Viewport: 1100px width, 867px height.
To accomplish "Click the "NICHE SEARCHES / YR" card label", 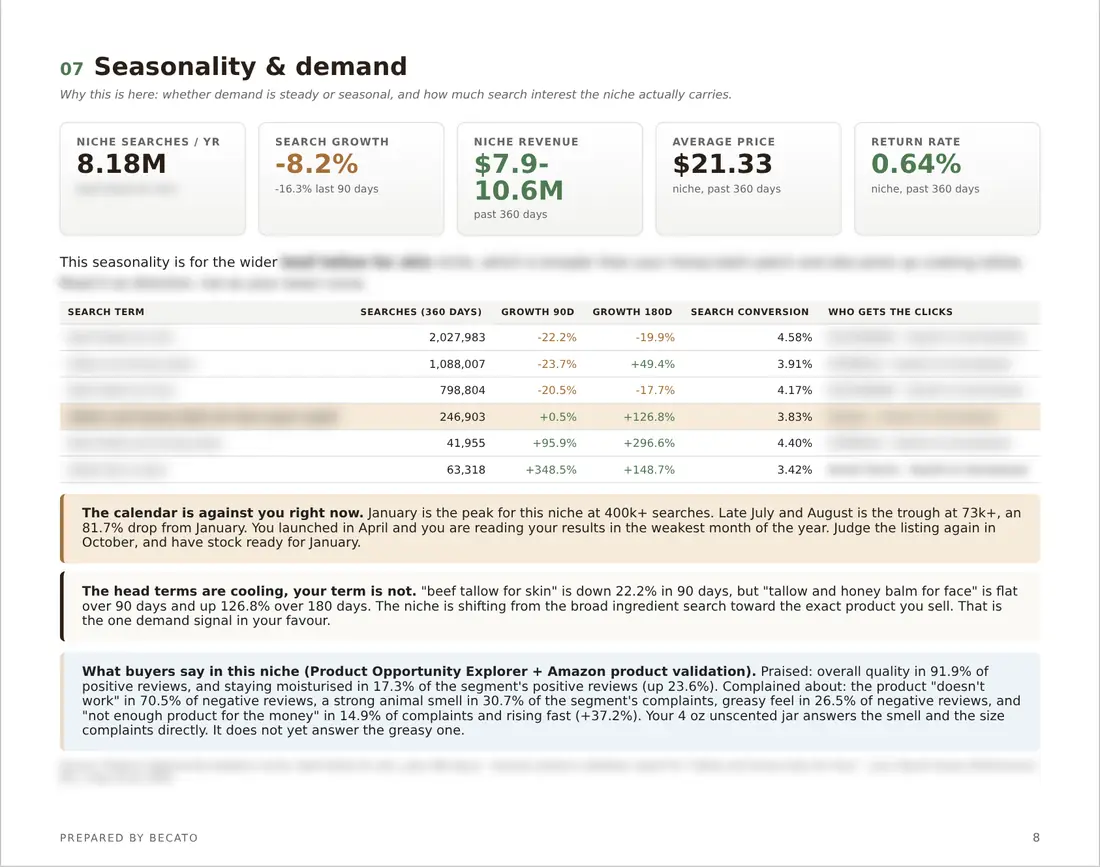I will click(148, 142).
